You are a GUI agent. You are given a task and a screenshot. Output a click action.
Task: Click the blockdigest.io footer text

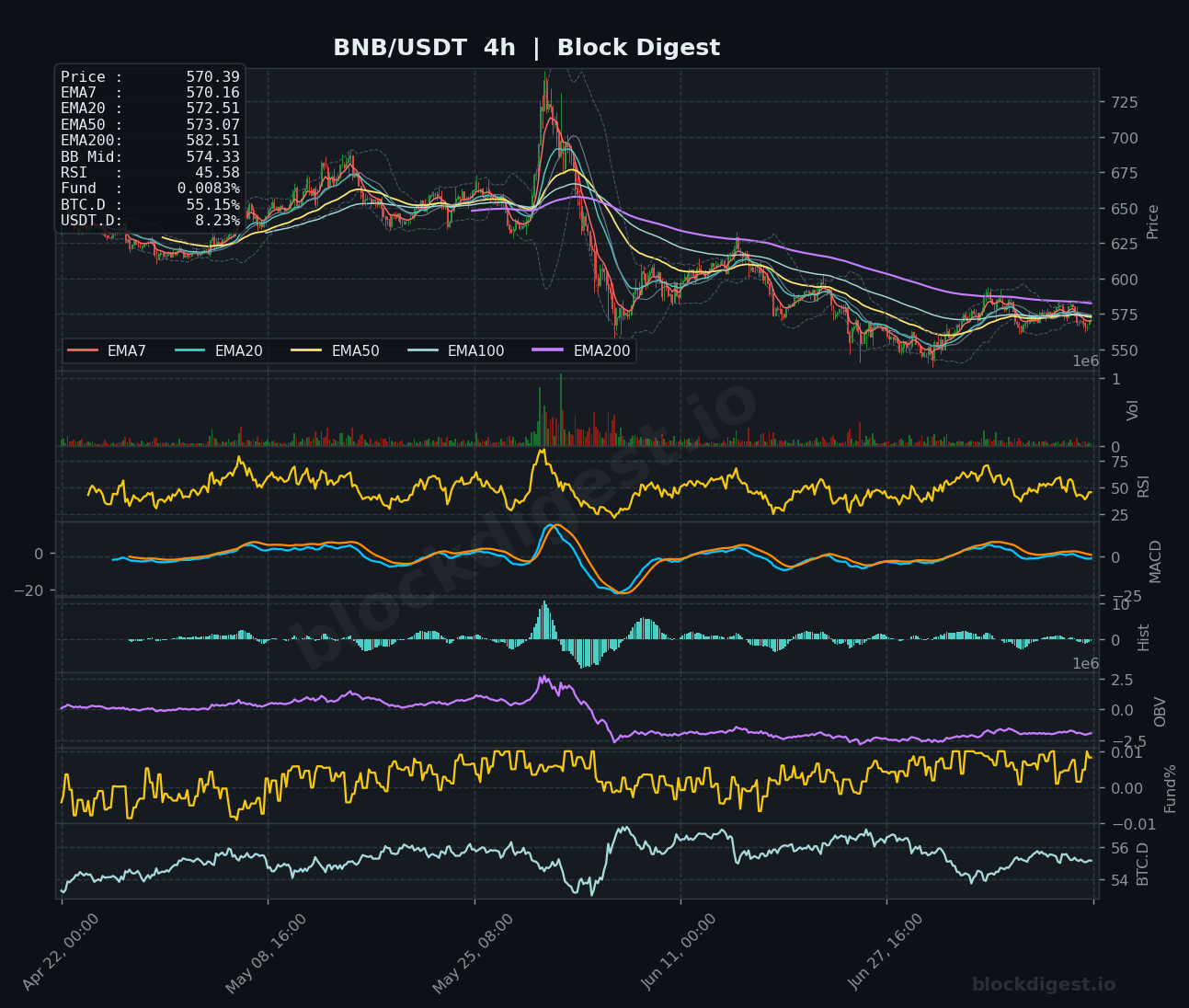(x=1044, y=985)
